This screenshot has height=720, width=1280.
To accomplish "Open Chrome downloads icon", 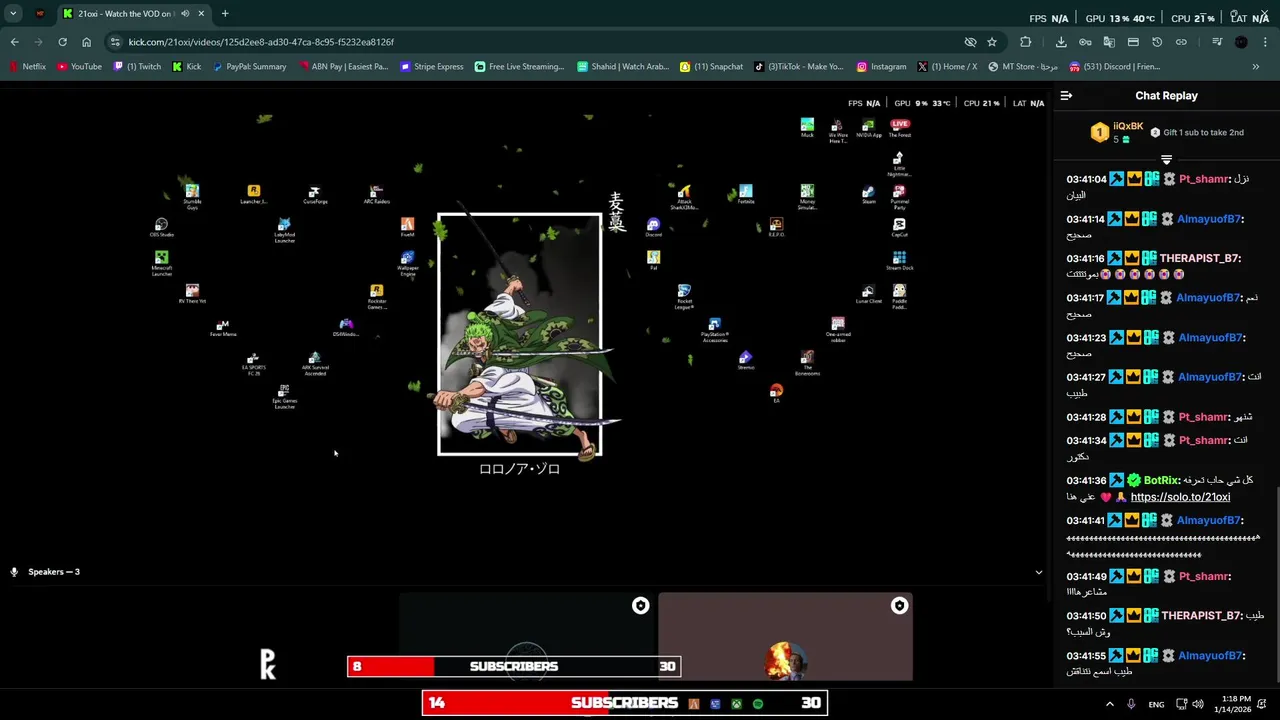I will pyautogui.click(x=1061, y=42).
